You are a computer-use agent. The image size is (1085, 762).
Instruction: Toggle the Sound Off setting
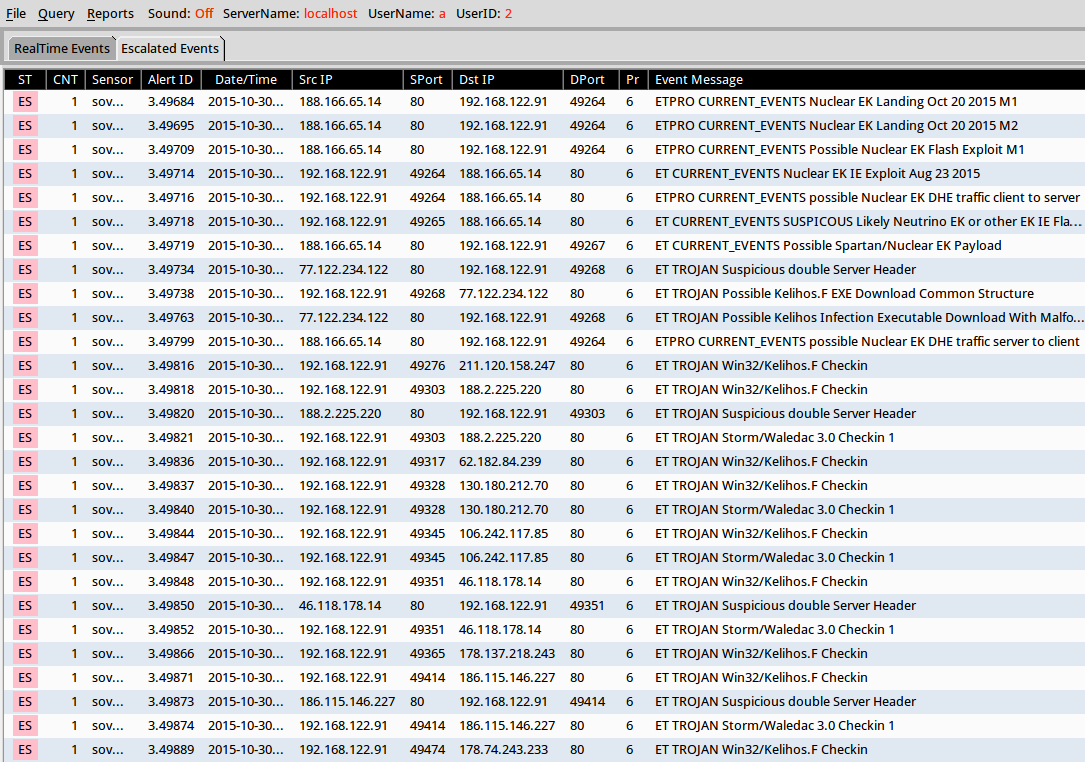click(x=203, y=14)
